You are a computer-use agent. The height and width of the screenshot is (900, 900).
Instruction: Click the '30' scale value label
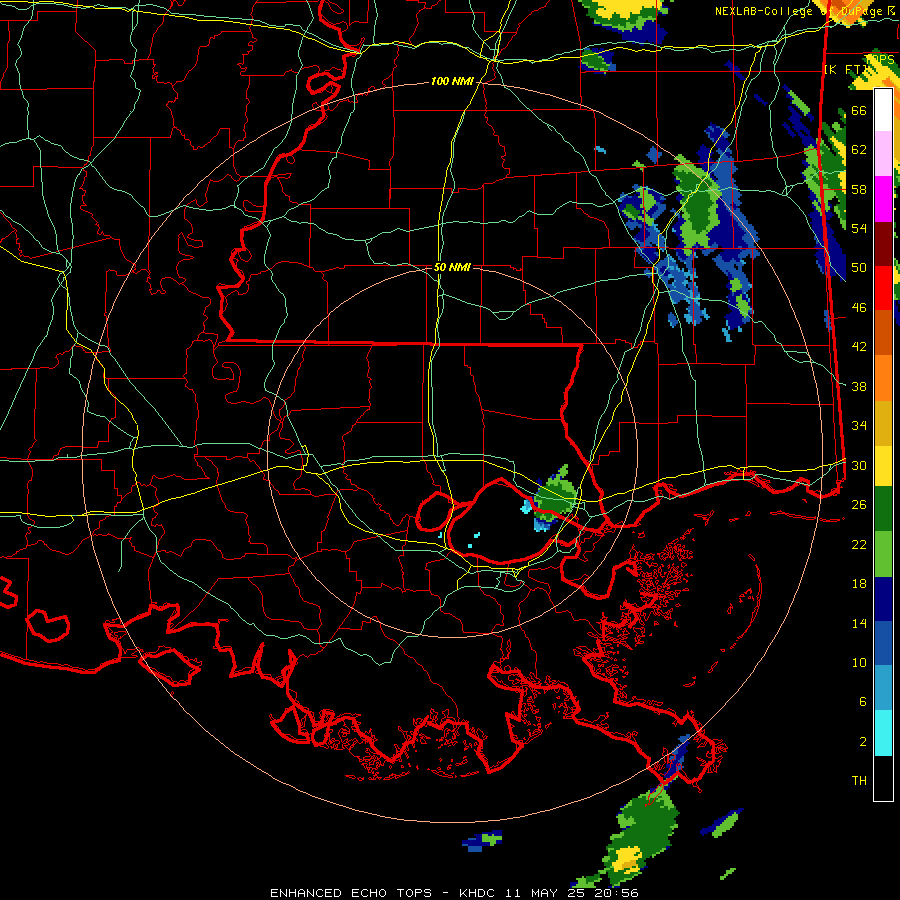point(859,465)
